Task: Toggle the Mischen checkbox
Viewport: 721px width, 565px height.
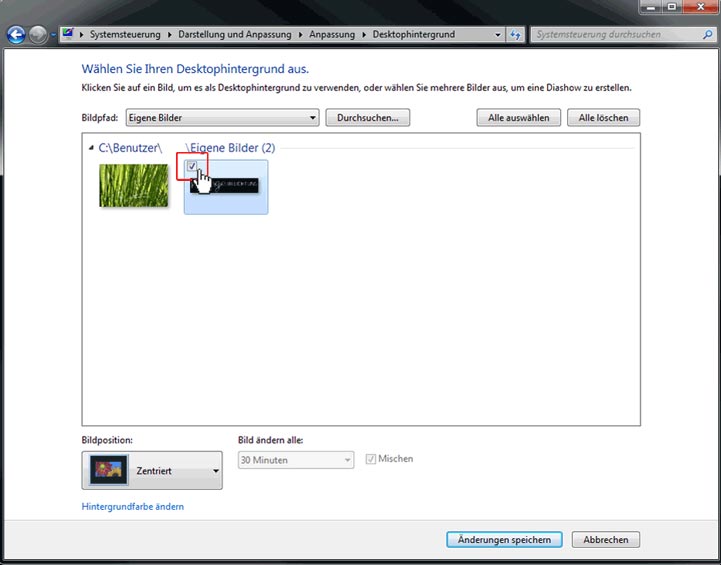Action: [x=371, y=459]
